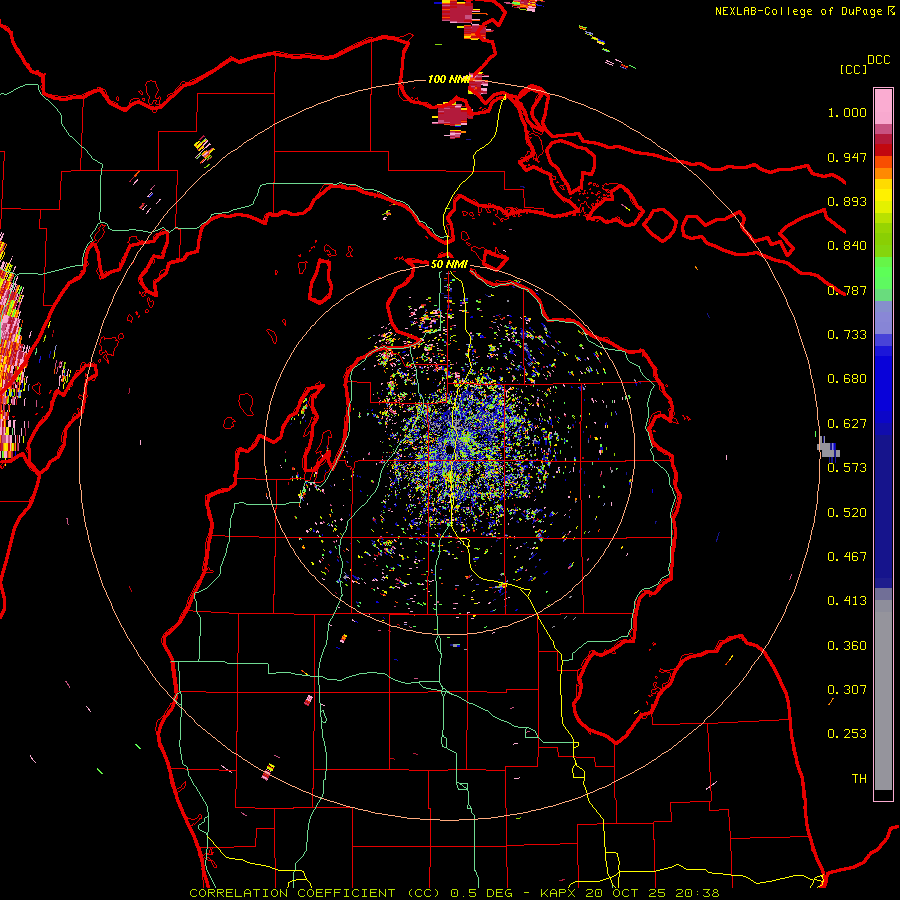Click the TH label on color scale
Image resolution: width=900 pixels, height=900 pixels.
point(859,779)
